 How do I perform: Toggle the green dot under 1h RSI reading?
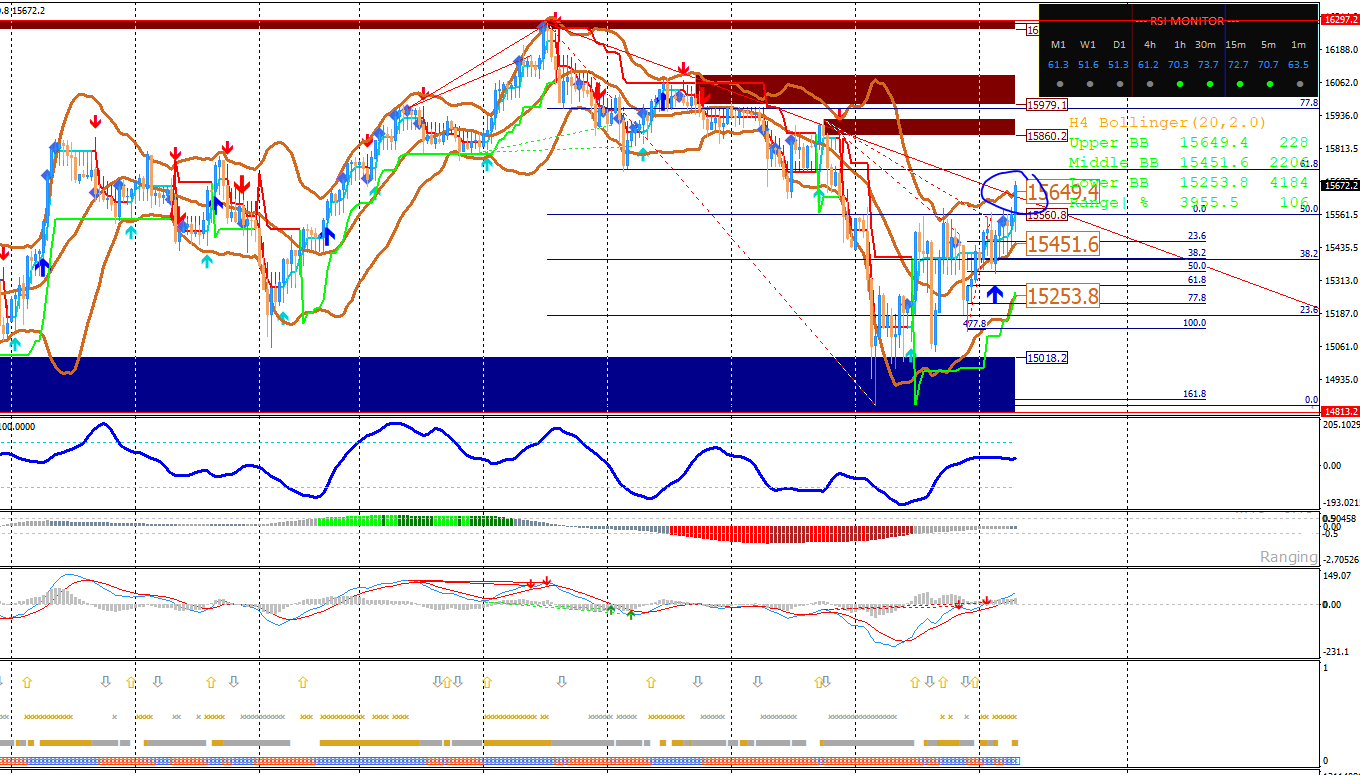[x=1179, y=84]
